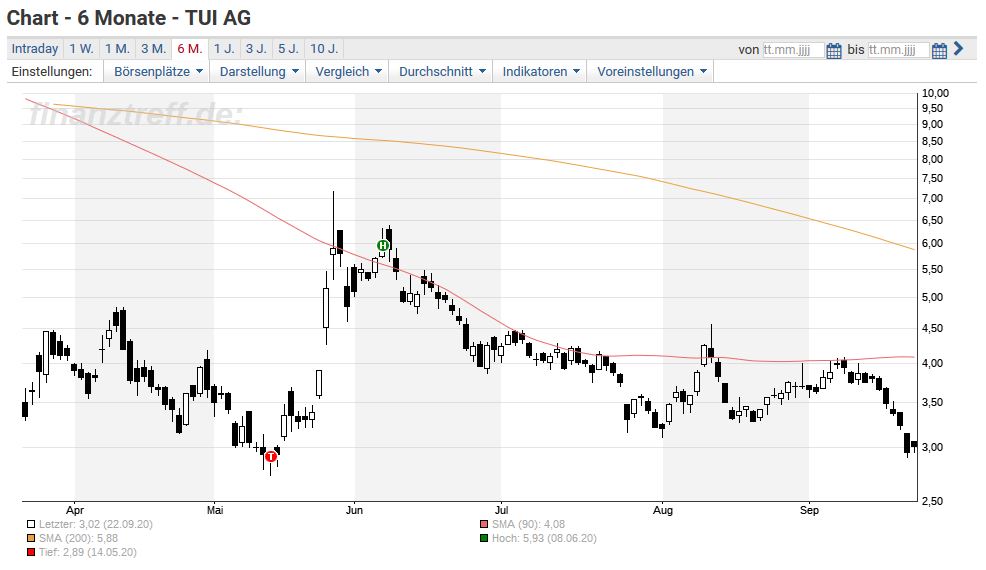Select the 6 M. time range tab
This screenshot has height=570, width=986.
[189, 48]
